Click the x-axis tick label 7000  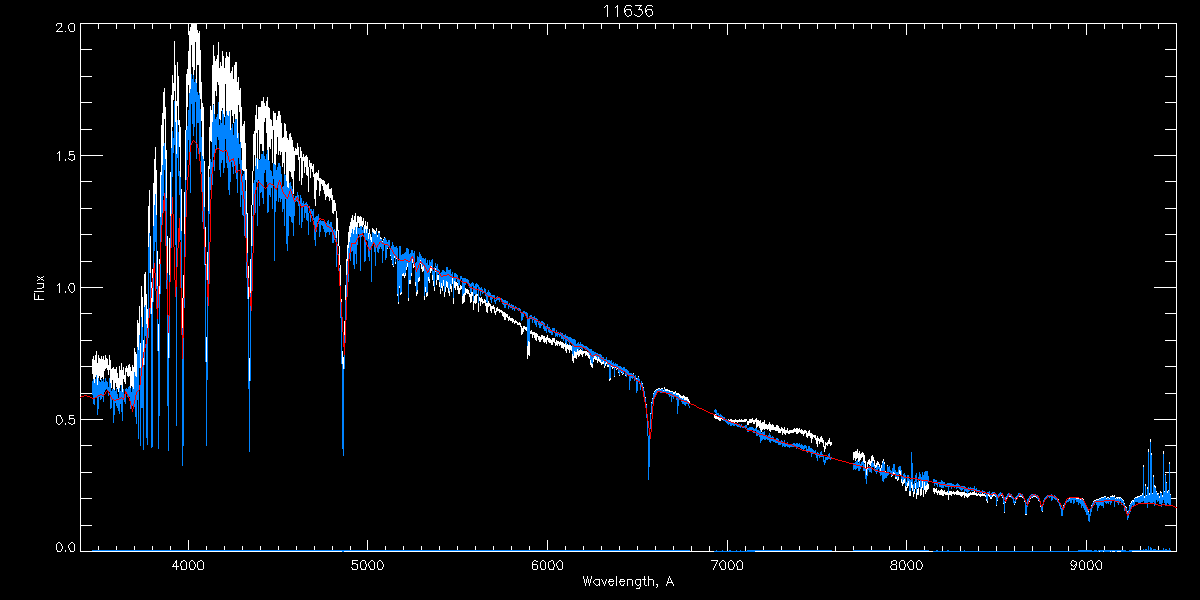(x=727, y=564)
